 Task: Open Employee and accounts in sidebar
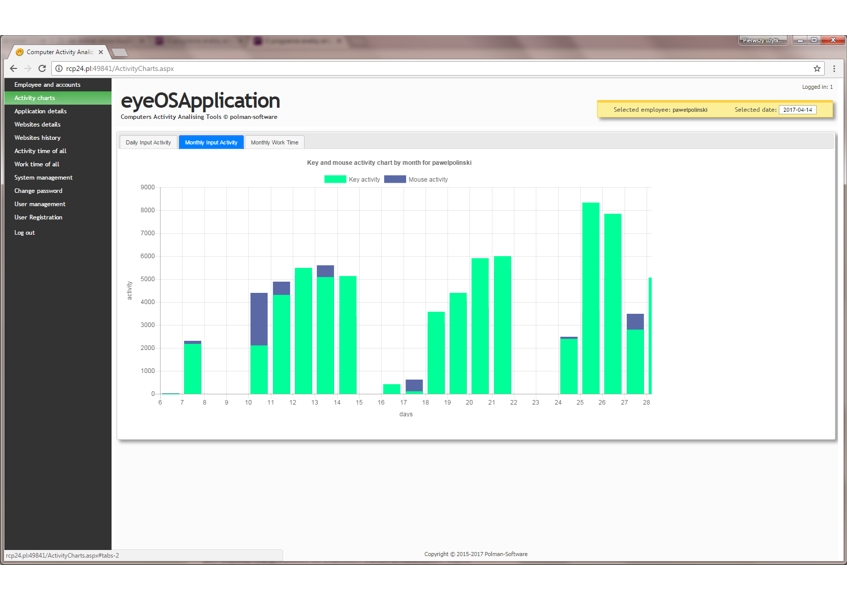(47, 85)
